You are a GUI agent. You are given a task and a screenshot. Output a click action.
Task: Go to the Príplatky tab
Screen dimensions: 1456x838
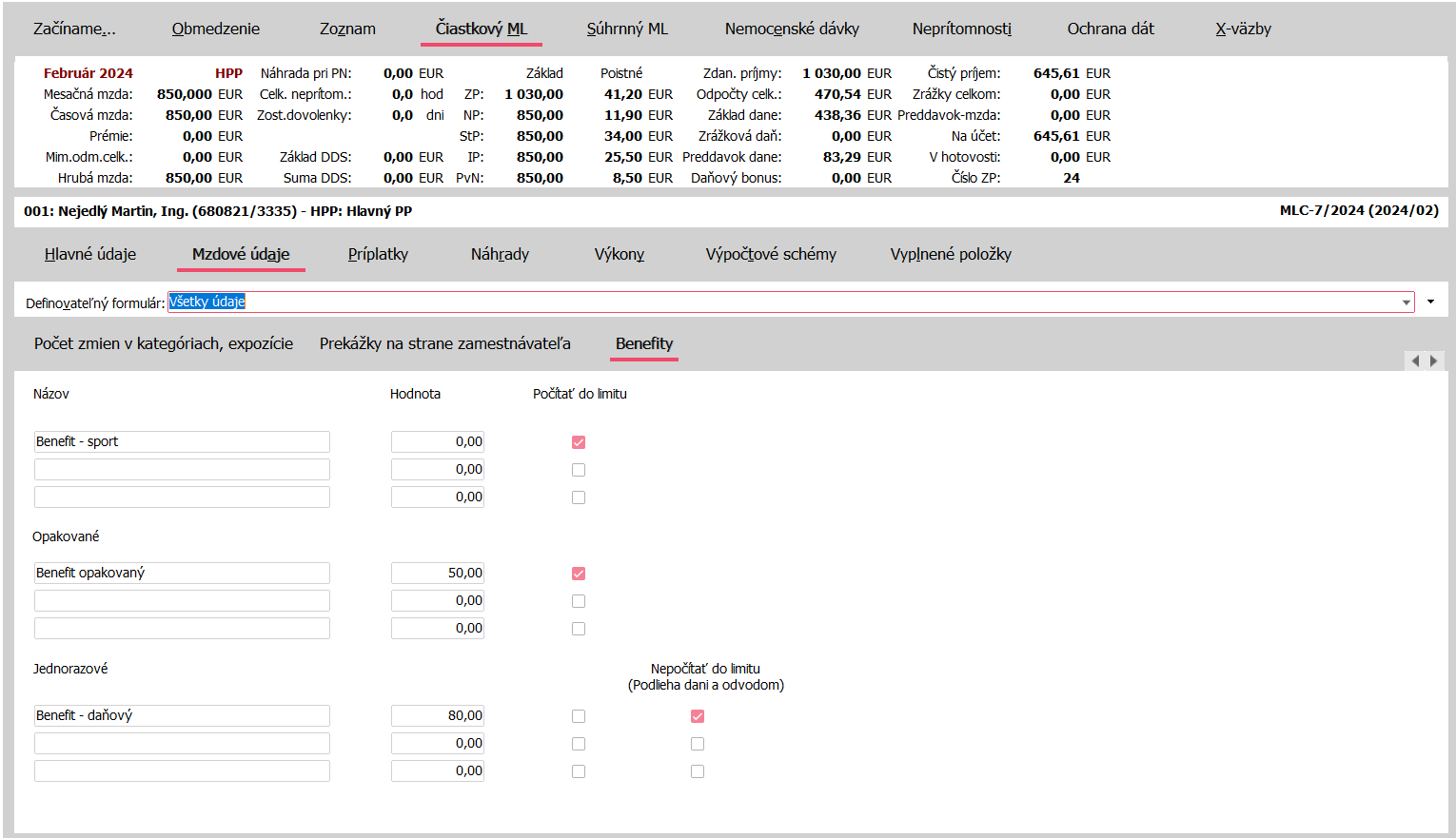point(378,254)
